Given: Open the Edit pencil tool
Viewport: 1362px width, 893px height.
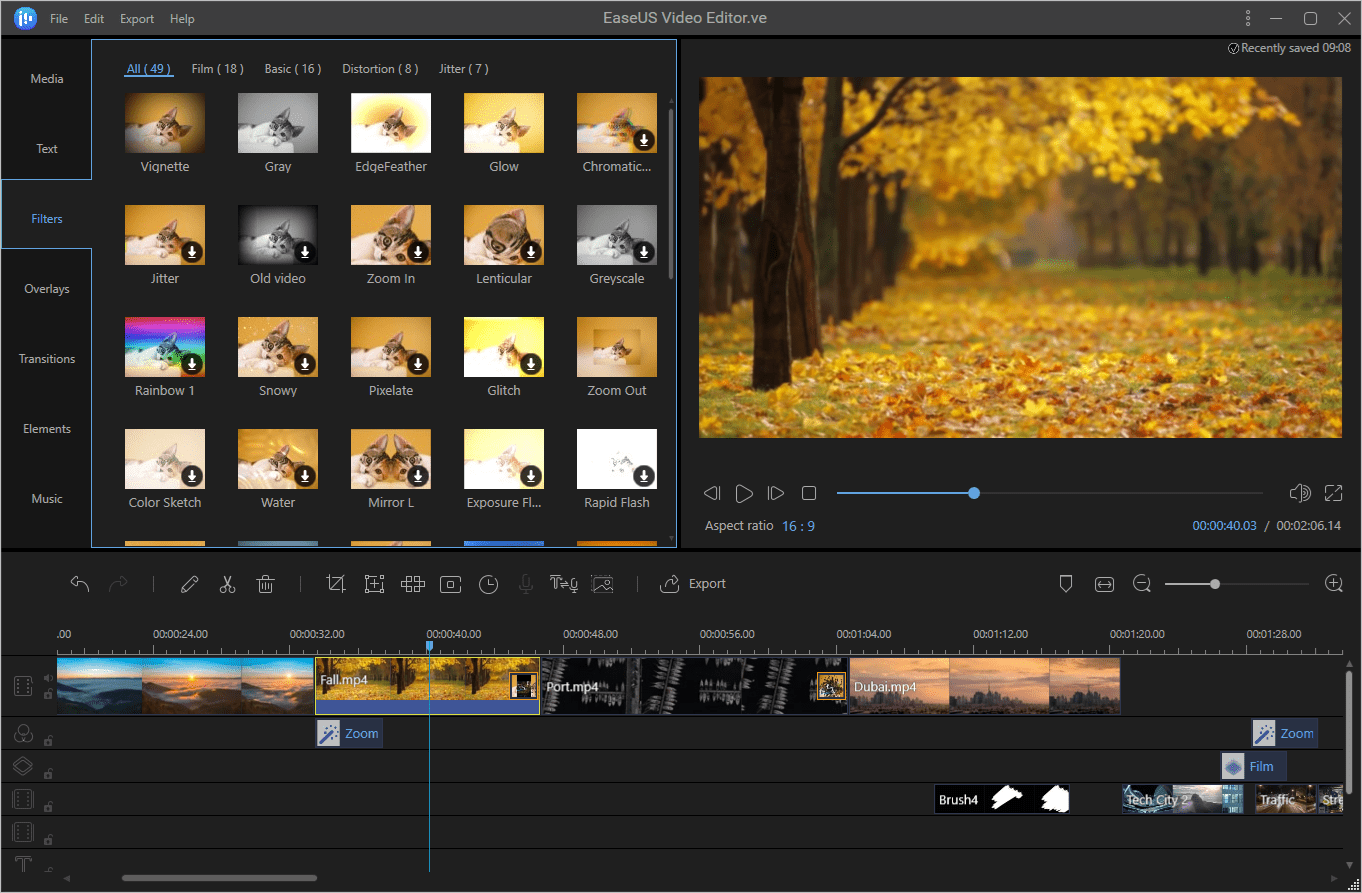Looking at the screenshot, I should click(189, 584).
